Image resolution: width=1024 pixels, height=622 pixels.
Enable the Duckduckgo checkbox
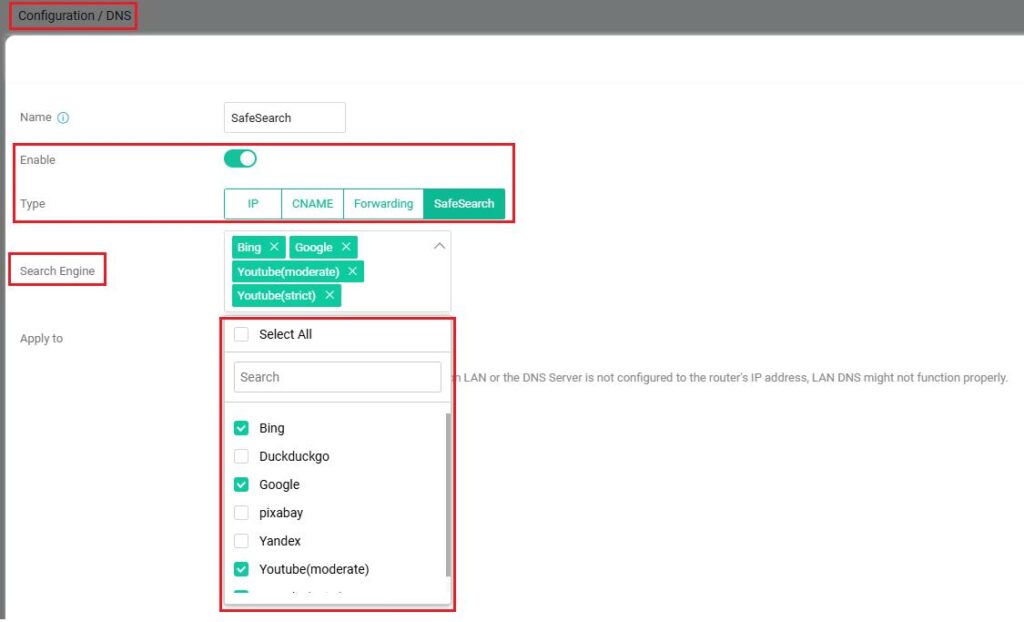pos(241,456)
